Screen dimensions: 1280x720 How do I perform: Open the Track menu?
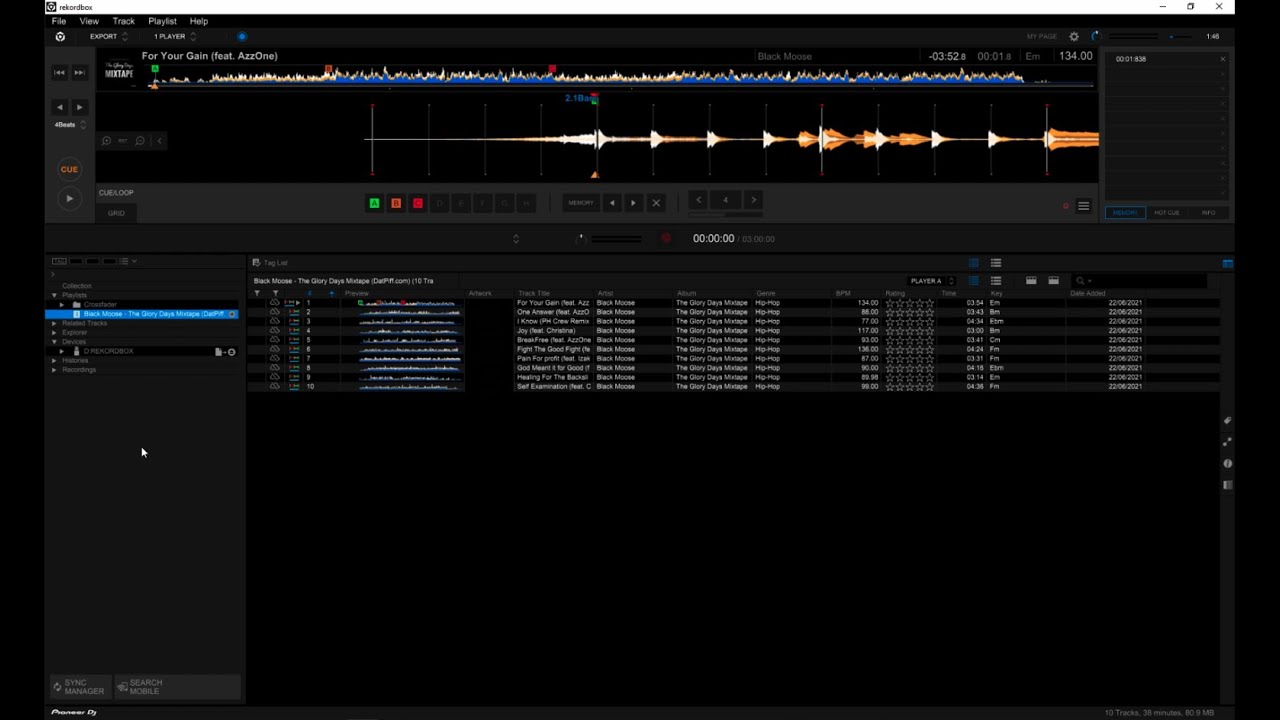tap(124, 21)
